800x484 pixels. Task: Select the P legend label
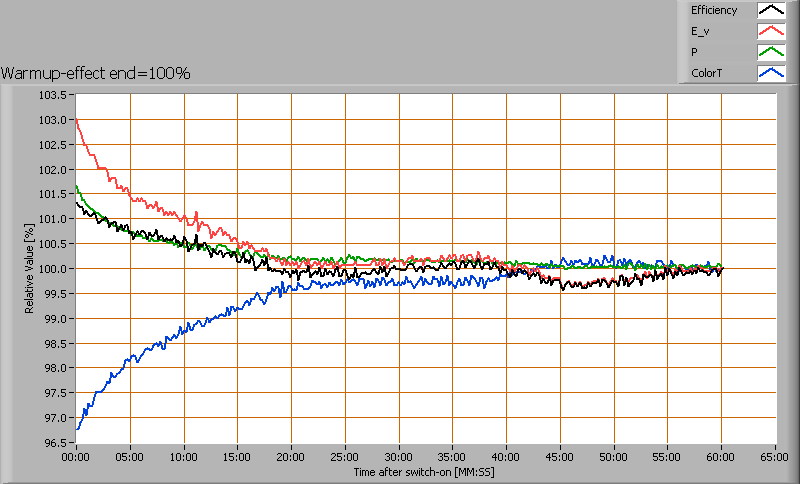pos(694,52)
